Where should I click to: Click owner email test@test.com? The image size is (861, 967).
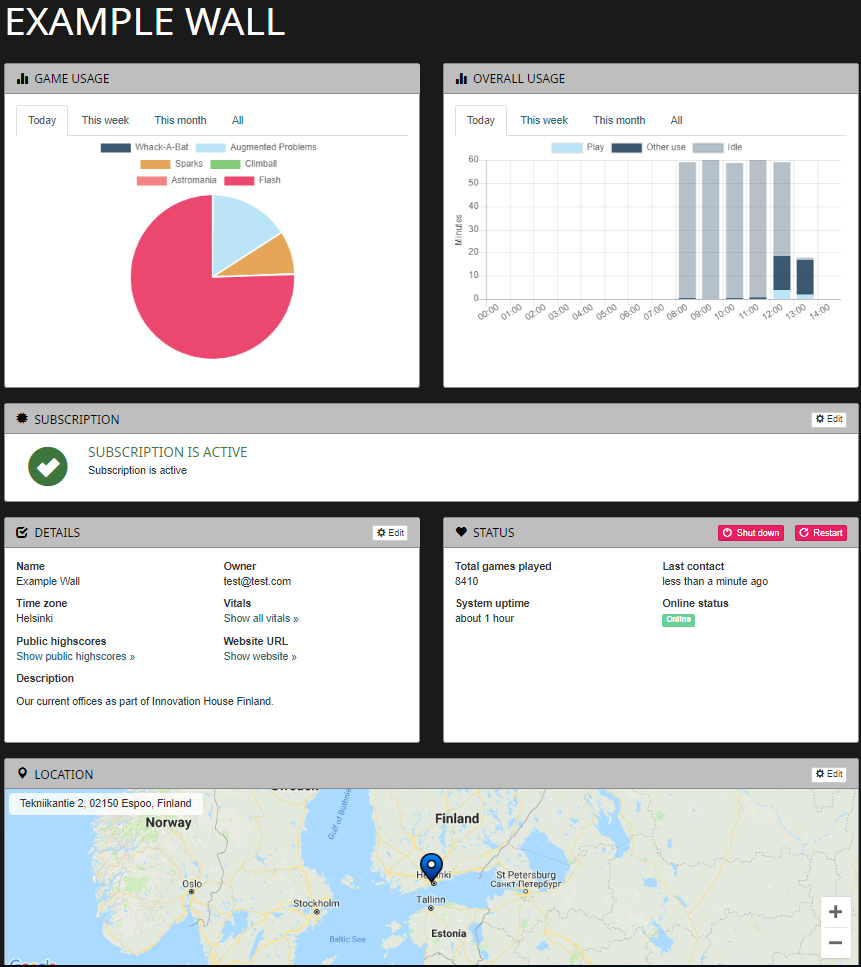click(x=257, y=581)
